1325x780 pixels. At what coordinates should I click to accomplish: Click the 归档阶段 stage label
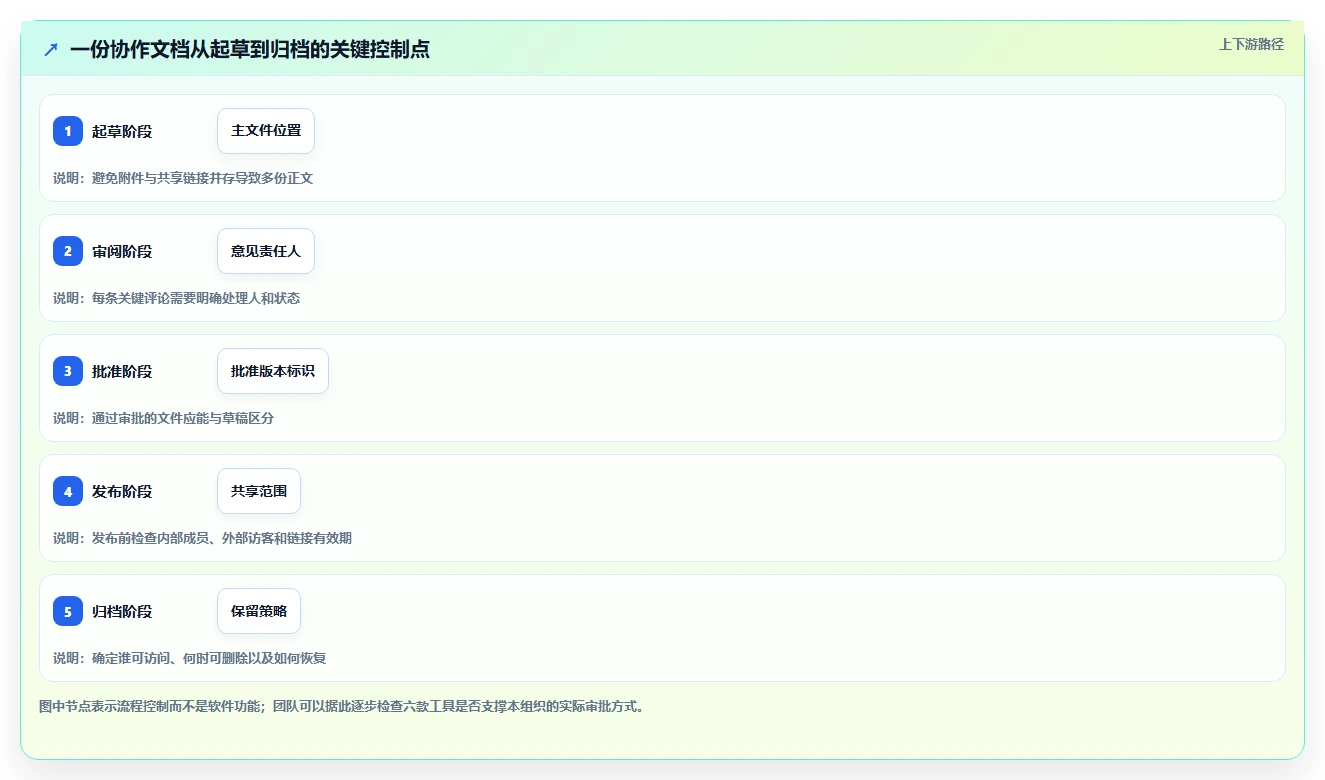click(122, 612)
